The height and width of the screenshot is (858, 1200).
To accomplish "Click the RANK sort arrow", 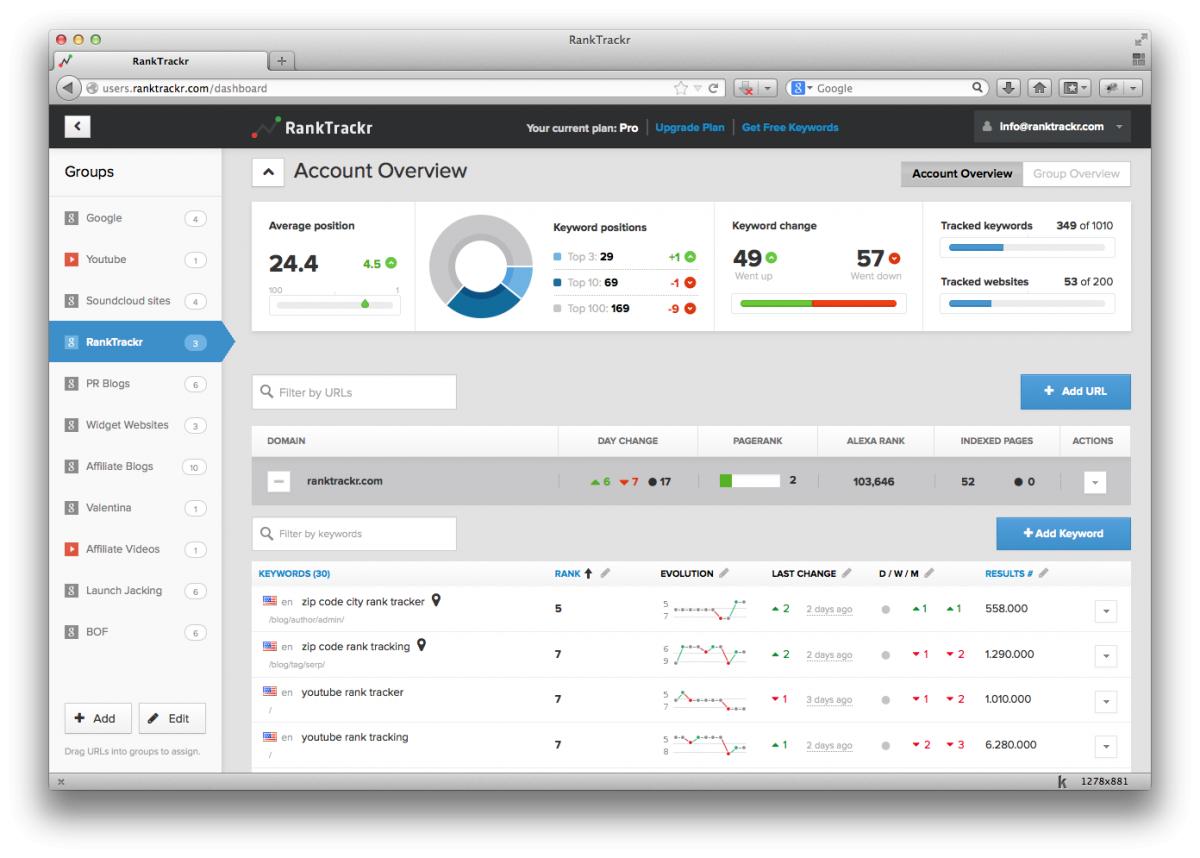I will pos(588,573).
